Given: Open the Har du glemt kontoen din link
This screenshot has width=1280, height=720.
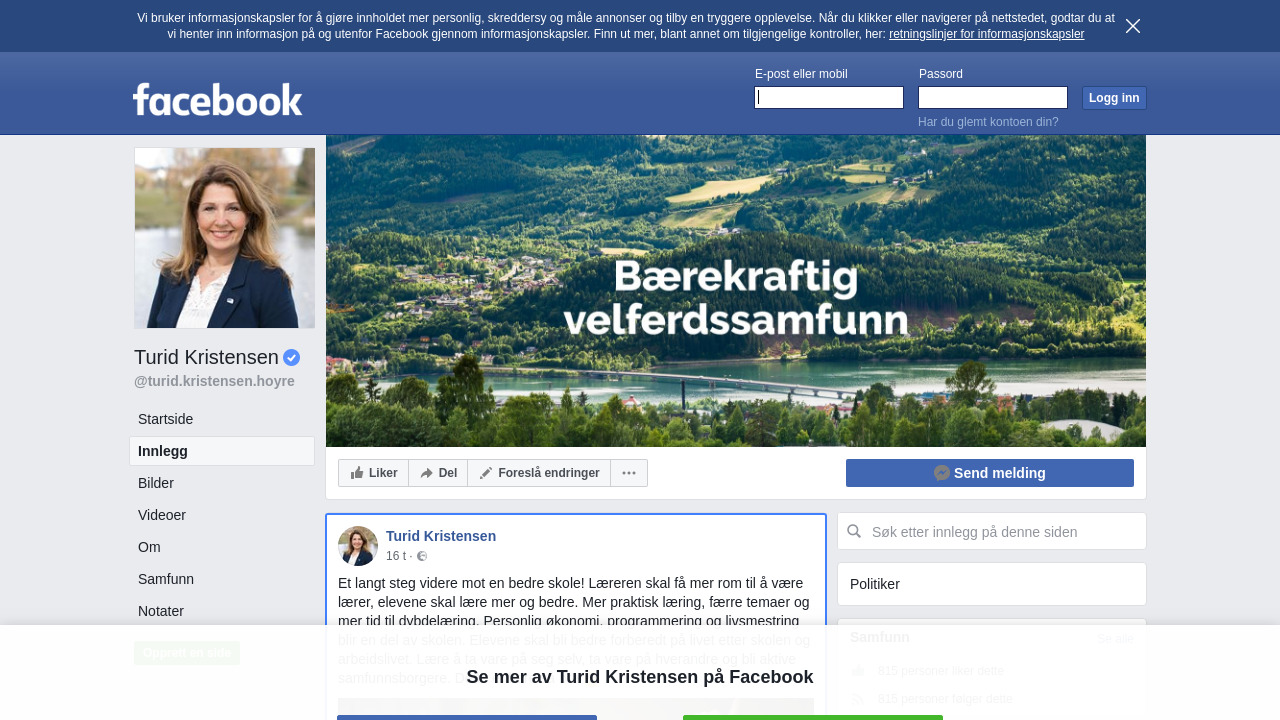Looking at the screenshot, I should click(988, 122).
